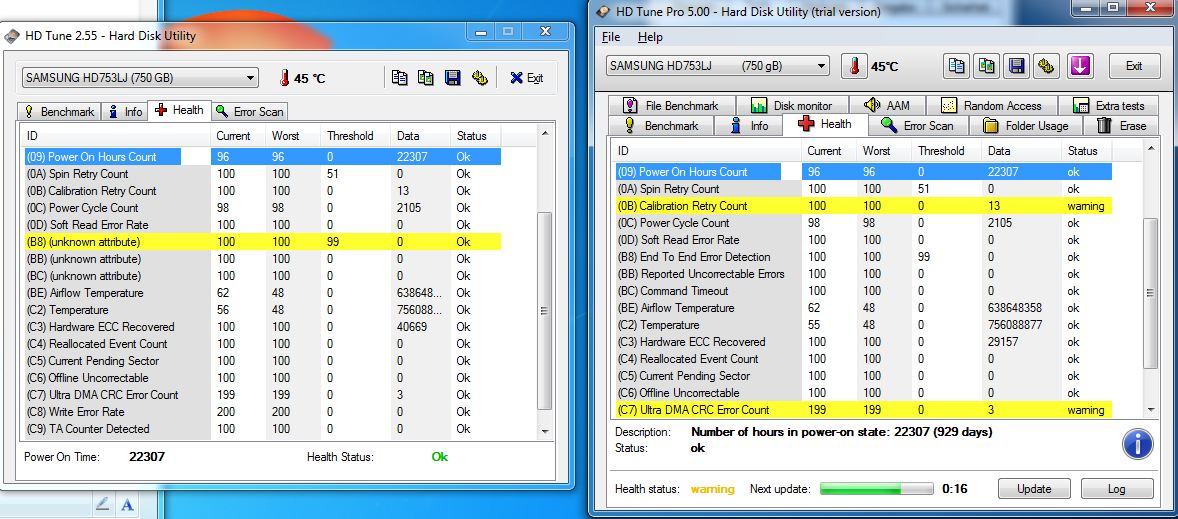
Task: Click Exit in the HD Tune 2.55 toolbar
Action: (527, 77)
